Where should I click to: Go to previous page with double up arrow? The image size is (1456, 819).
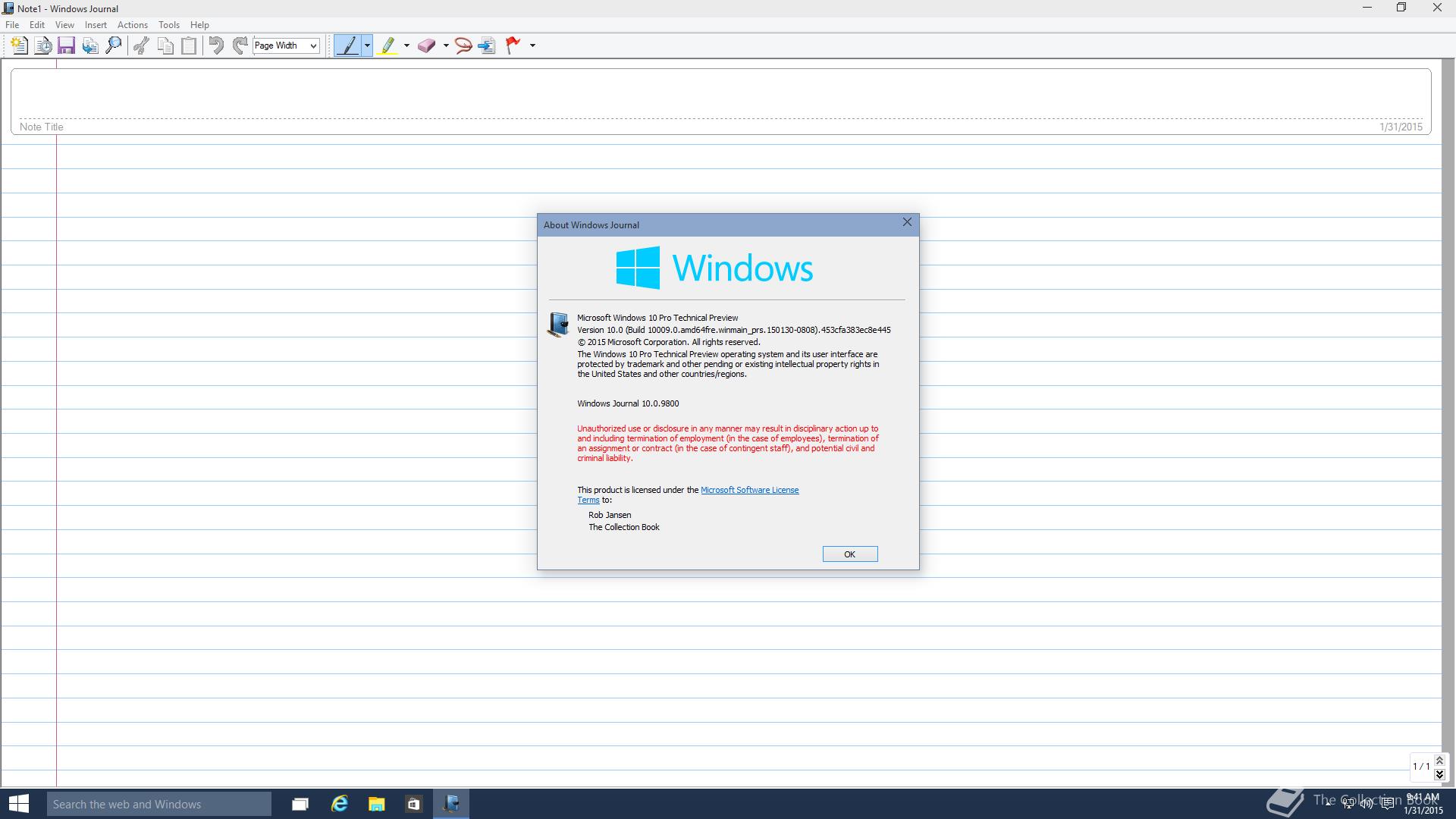1439,761
